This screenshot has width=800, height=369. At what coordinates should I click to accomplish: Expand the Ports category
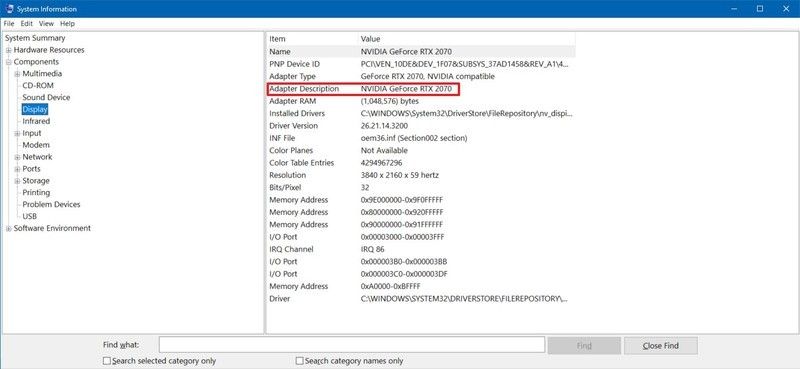[17, 169]
